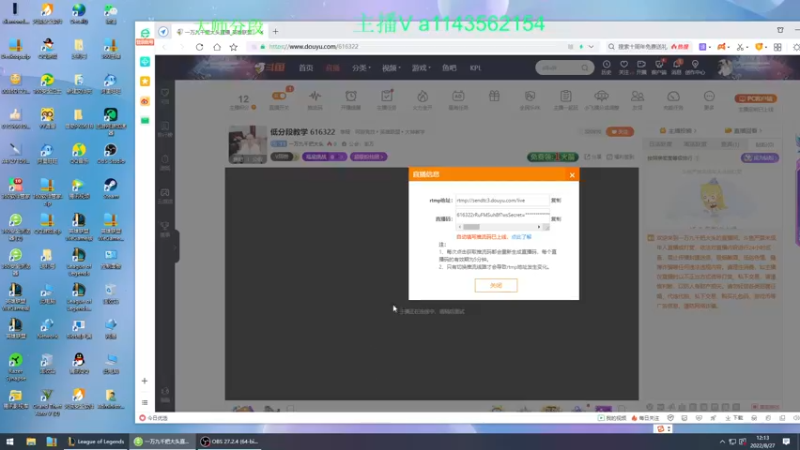Copy the rtmp address with 复制
The height and width of the screenshot is (450, 800).
pyautogui.click(x=556, y=201)
